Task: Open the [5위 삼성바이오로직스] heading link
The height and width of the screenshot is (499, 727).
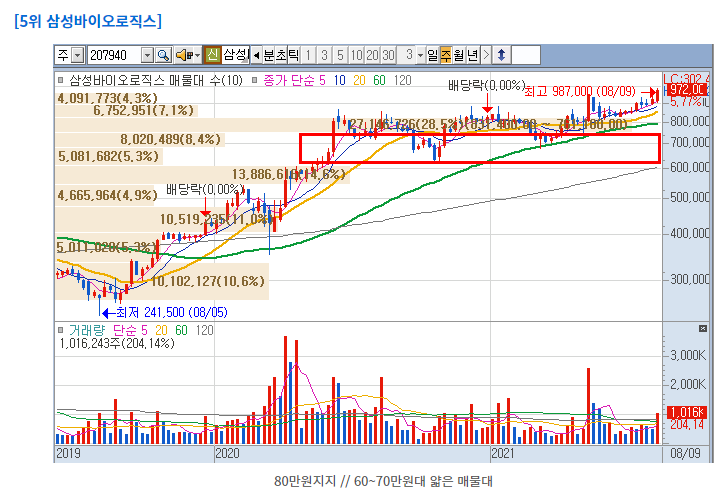Action: click(x=88, y=21)
